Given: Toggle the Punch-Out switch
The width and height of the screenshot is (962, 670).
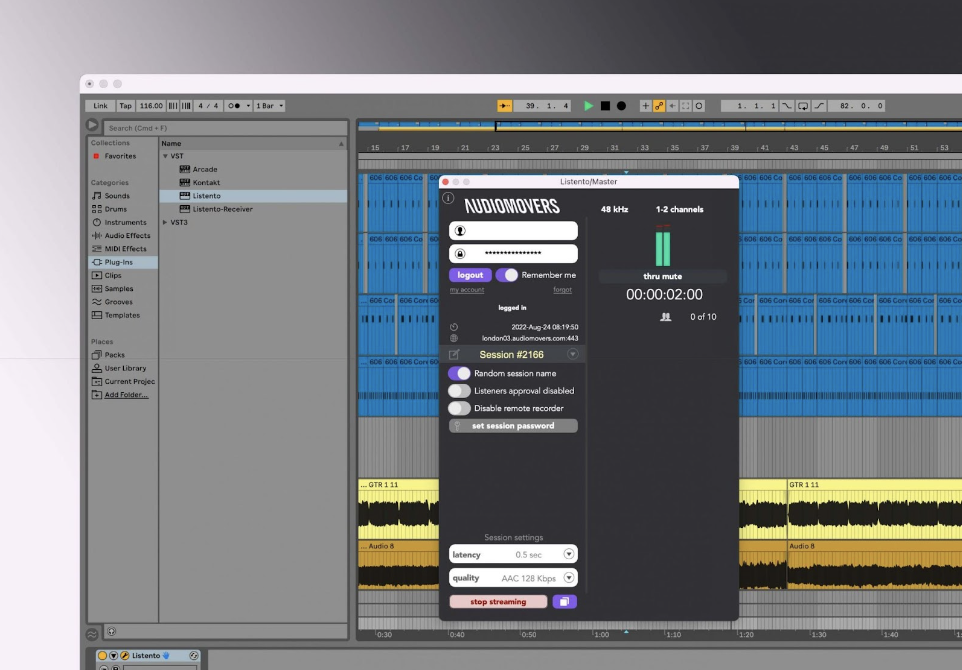Looking at the screenshot, I should pyautogui.click(x=819, y=106).
